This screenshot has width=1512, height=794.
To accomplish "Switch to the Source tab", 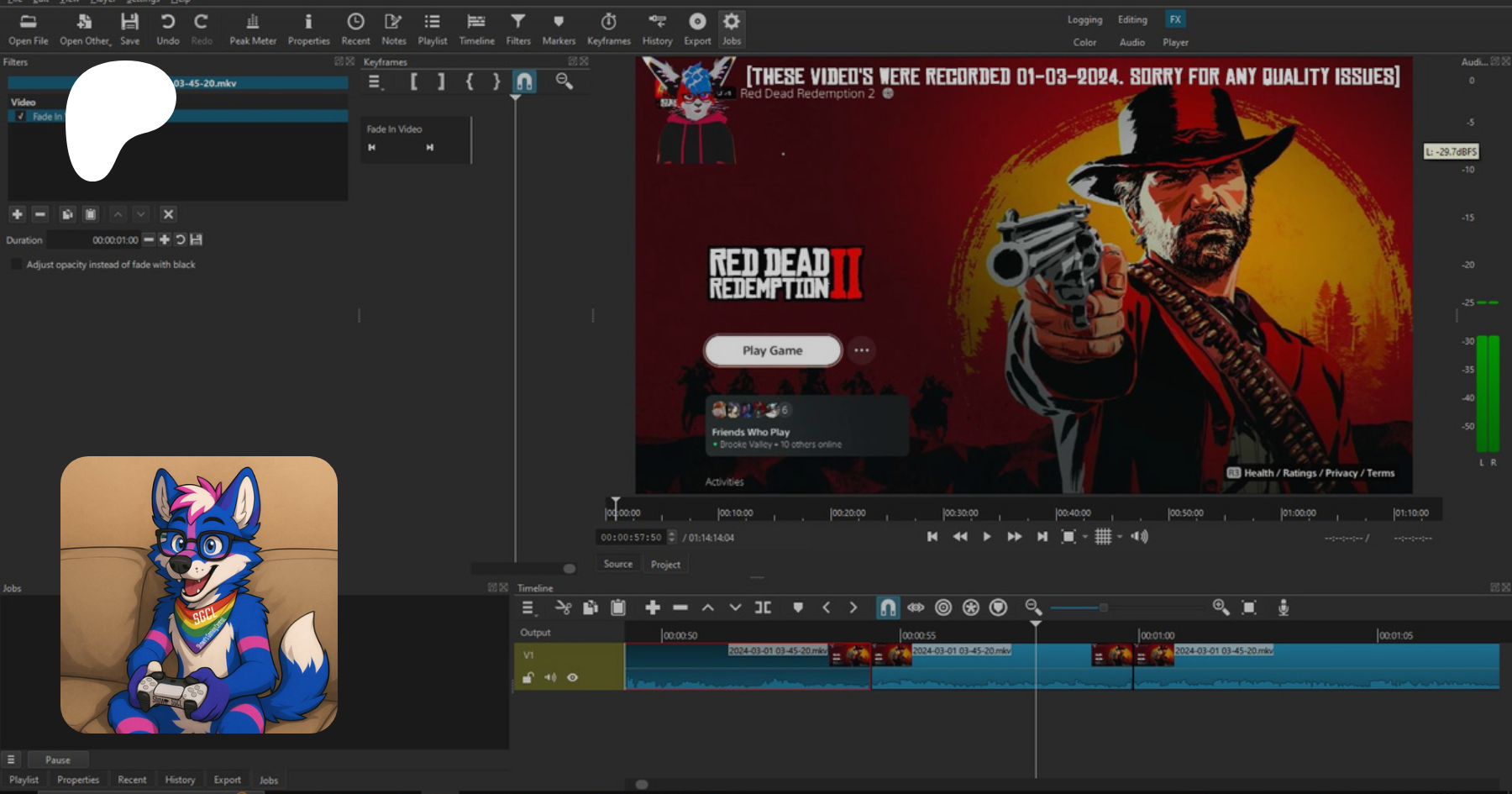I will click(617, 565).
